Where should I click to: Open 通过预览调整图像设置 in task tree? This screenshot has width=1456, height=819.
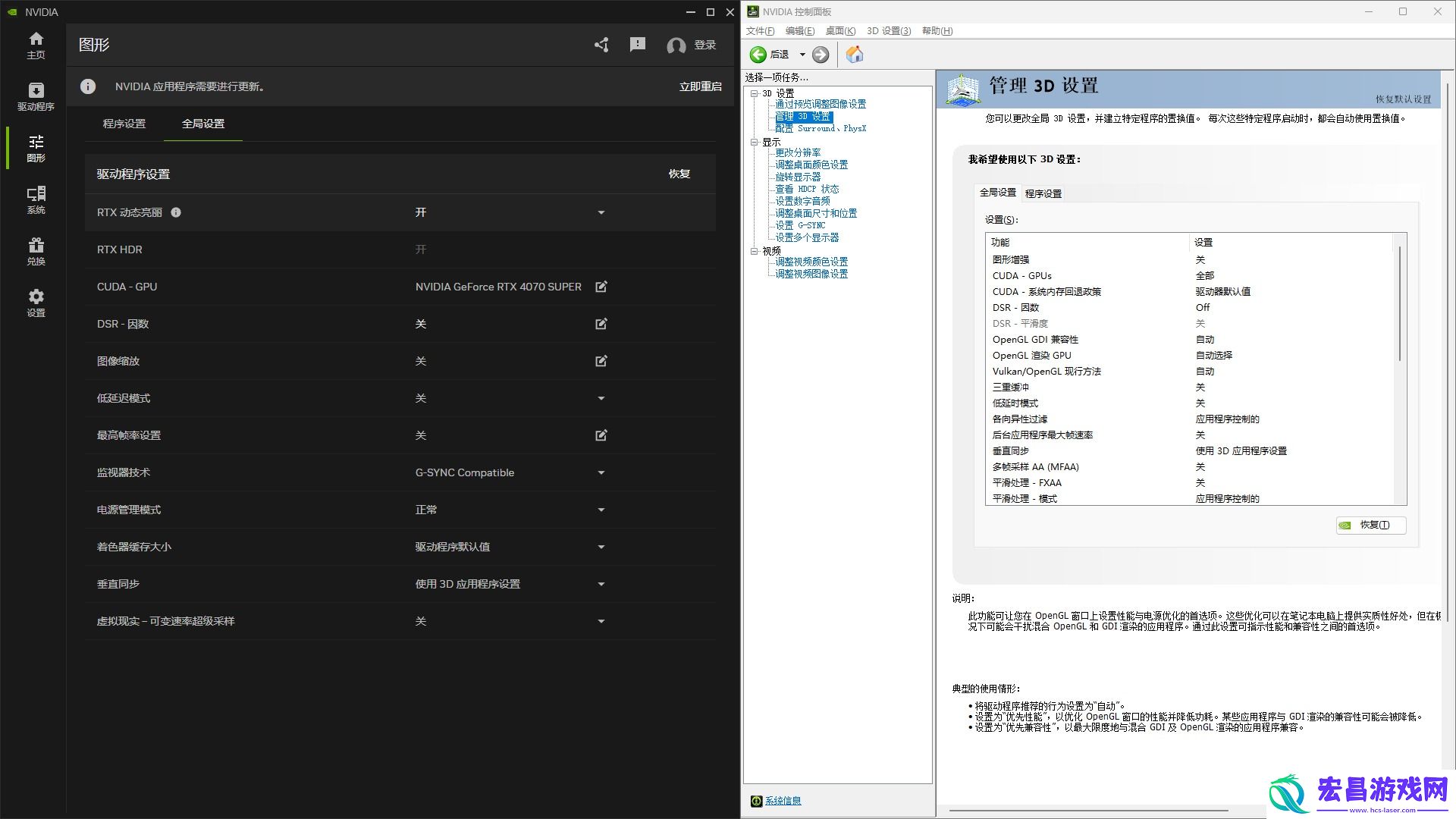click(821, 105)
